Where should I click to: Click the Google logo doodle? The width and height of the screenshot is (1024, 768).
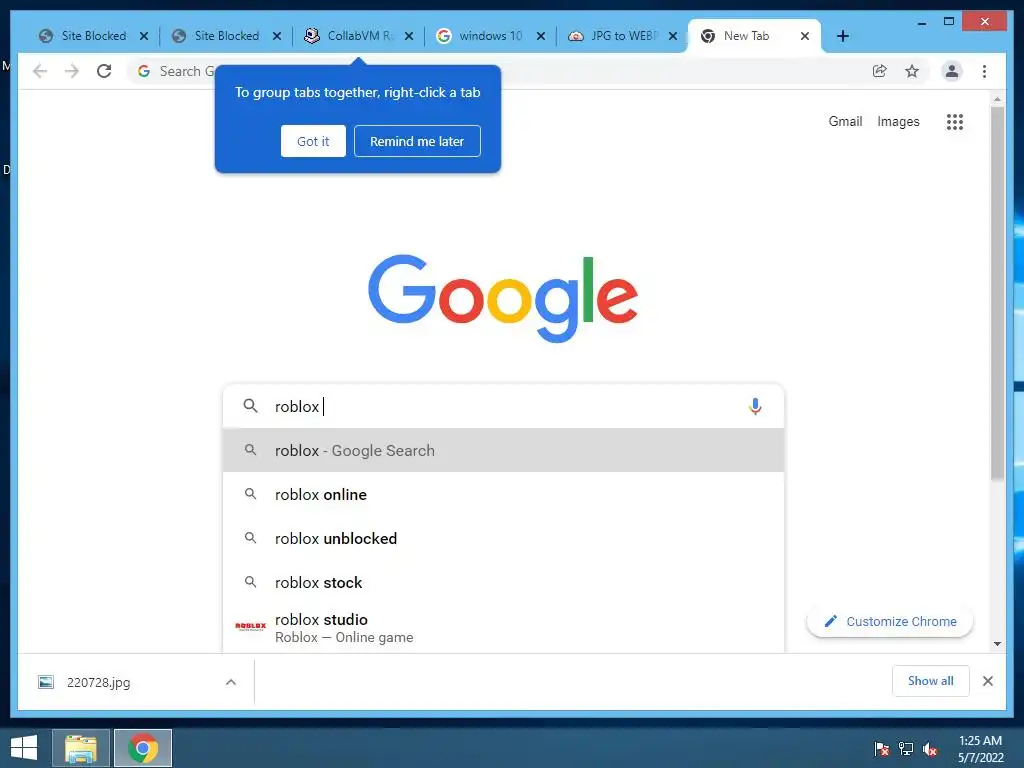(503, 298)
